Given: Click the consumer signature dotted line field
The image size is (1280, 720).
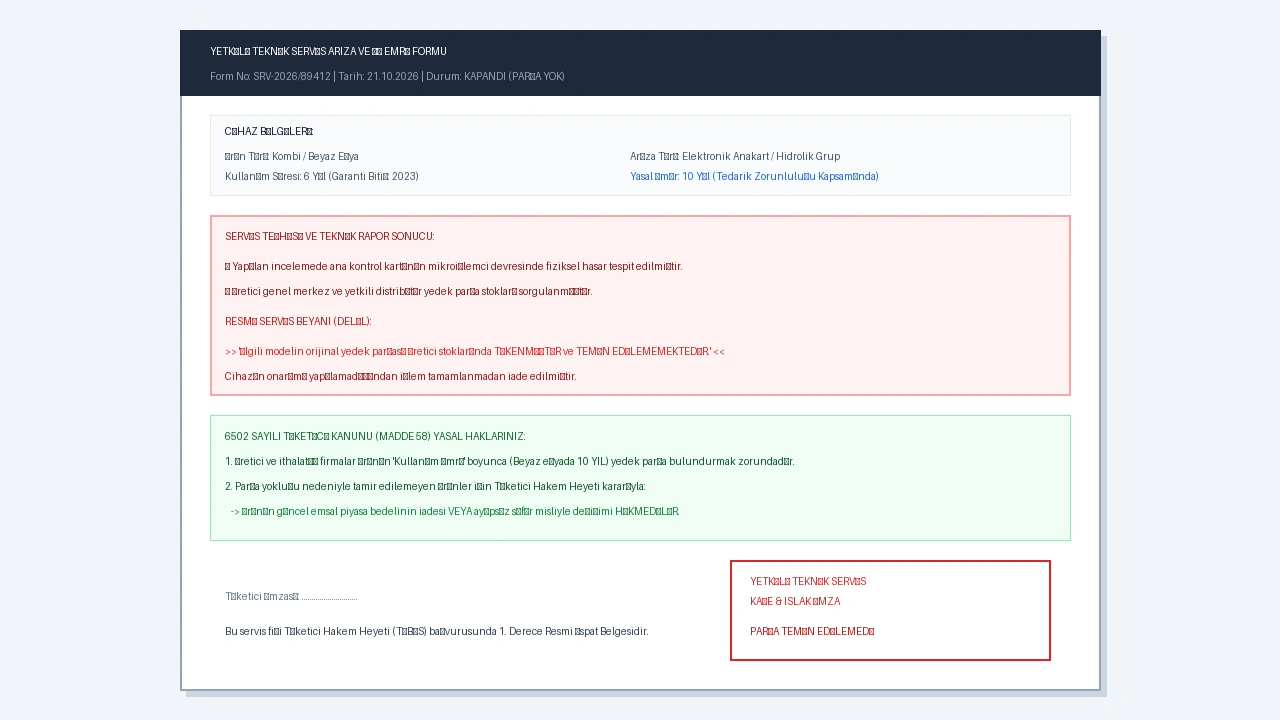Looking at the screenshot, I should point(291,596).
